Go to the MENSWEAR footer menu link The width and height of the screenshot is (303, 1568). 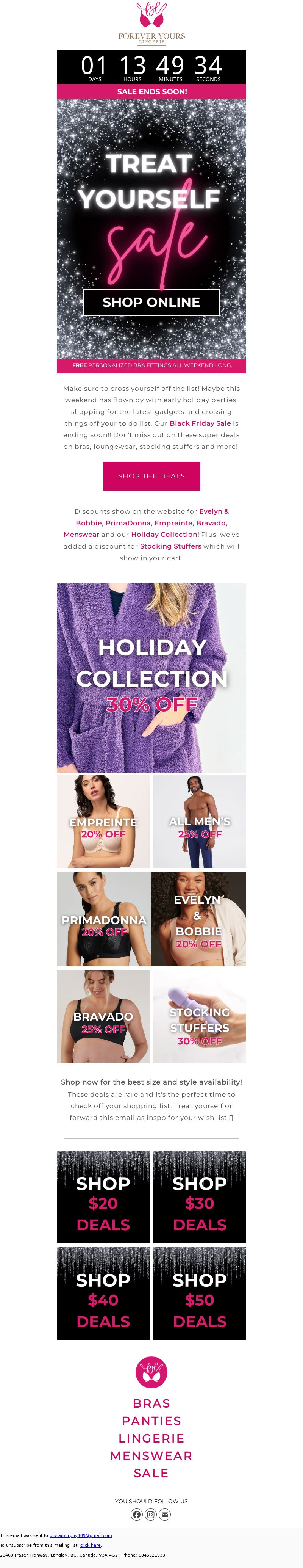click(151, 1455)
